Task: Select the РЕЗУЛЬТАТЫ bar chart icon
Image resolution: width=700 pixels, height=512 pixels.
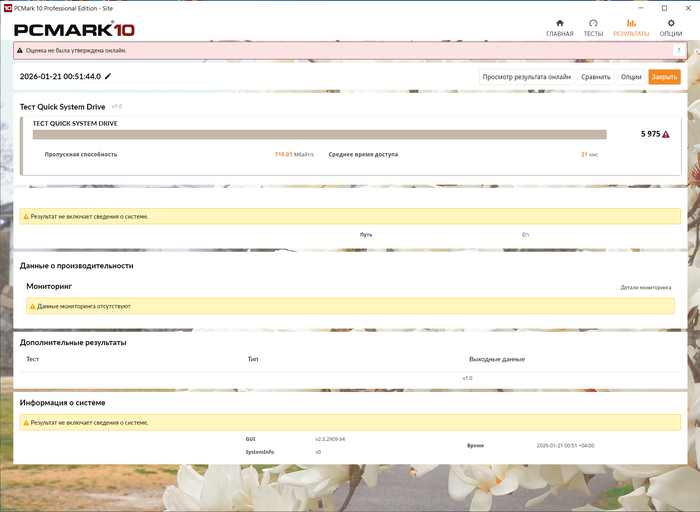Action: pos(631,23)
